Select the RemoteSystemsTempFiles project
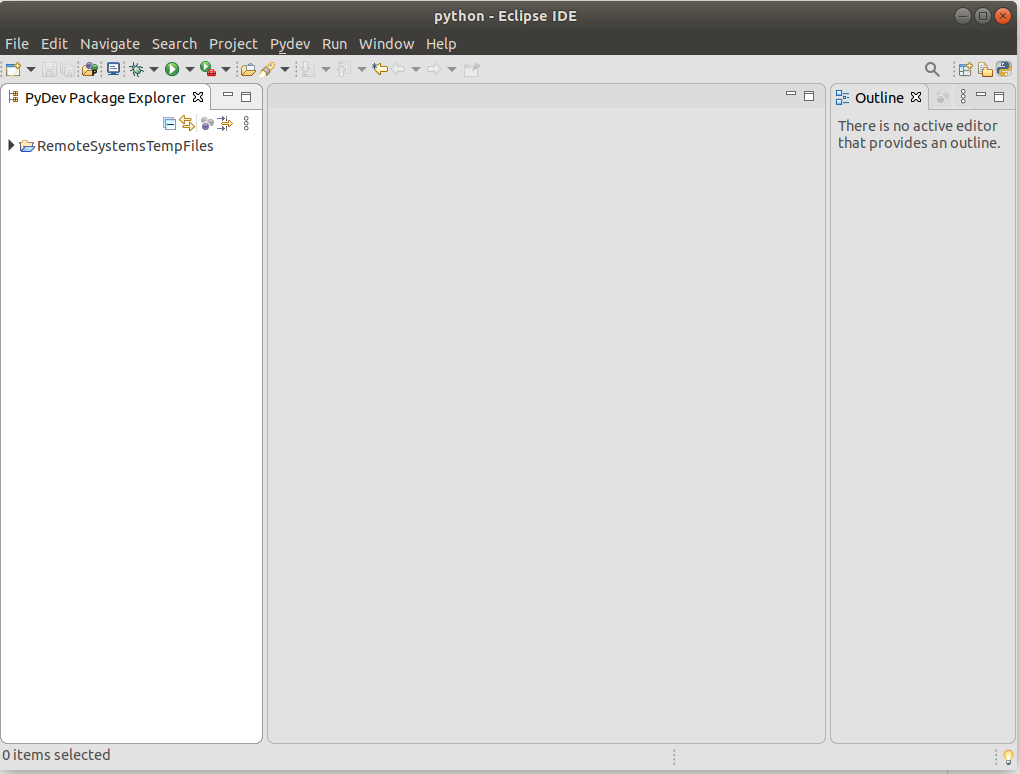Viewport: 1020px width, 774px height. 125,146
